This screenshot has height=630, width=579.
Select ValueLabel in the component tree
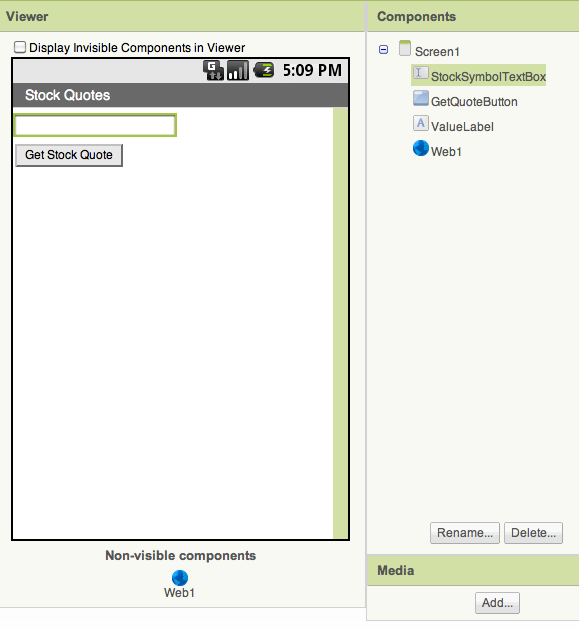pos(462,127)
